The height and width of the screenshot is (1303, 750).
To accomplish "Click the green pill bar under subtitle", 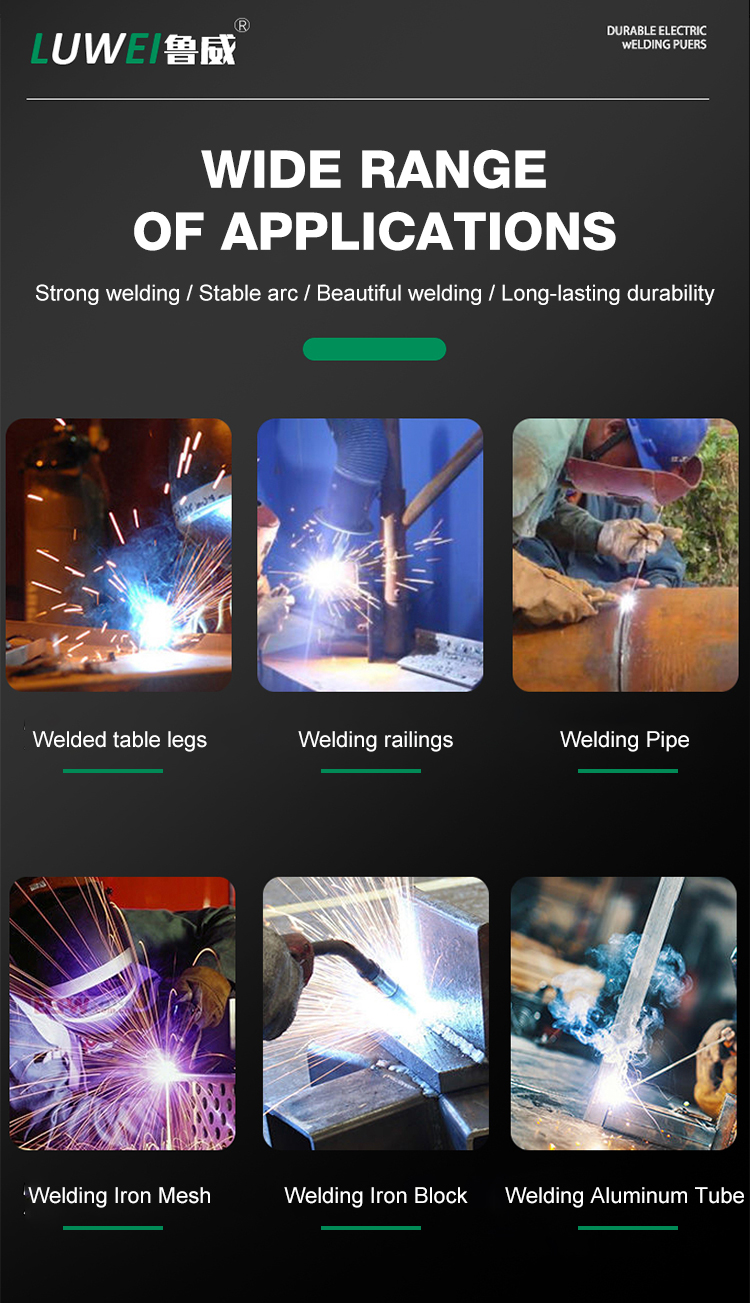I will tap(374, 349).
